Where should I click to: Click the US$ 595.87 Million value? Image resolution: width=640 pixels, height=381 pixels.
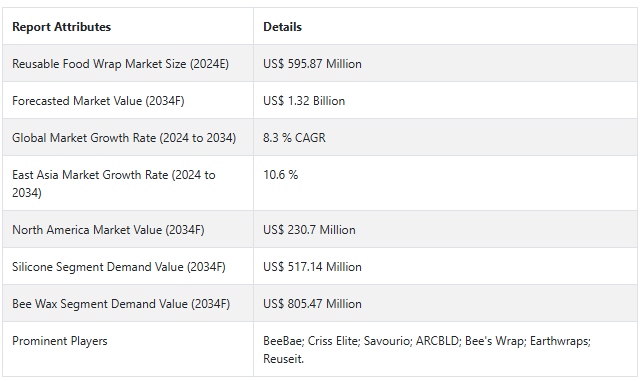(x=312, y=64)
